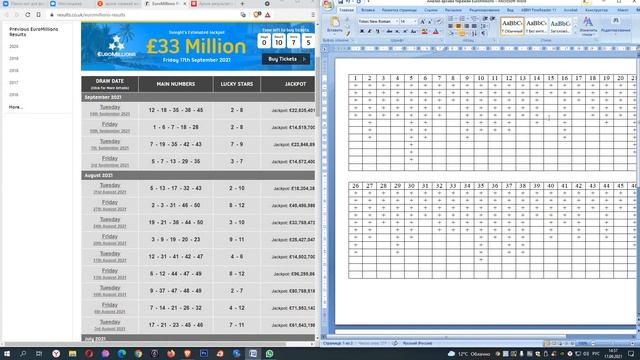Image resolution: width=640 pixels, height=360 pixels.
Task: Open Windows taskbar search
Action: pyautogui.click(x=23, y=353)
